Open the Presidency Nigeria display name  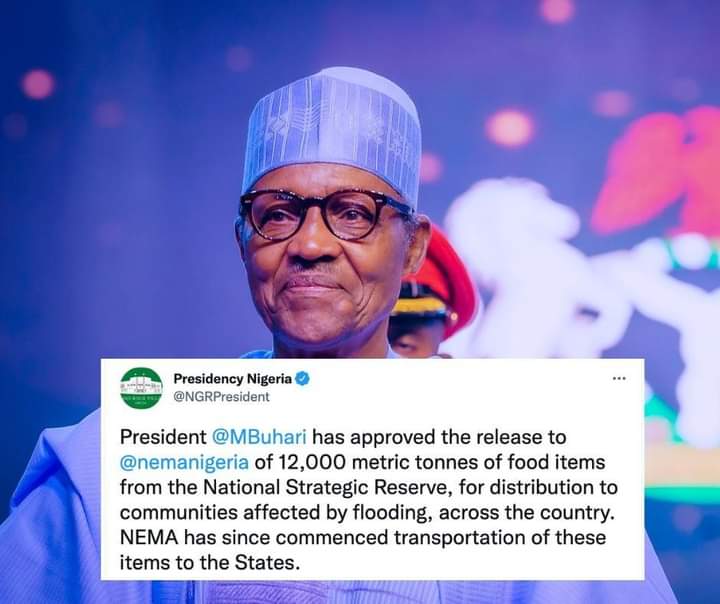coord(233,379)
